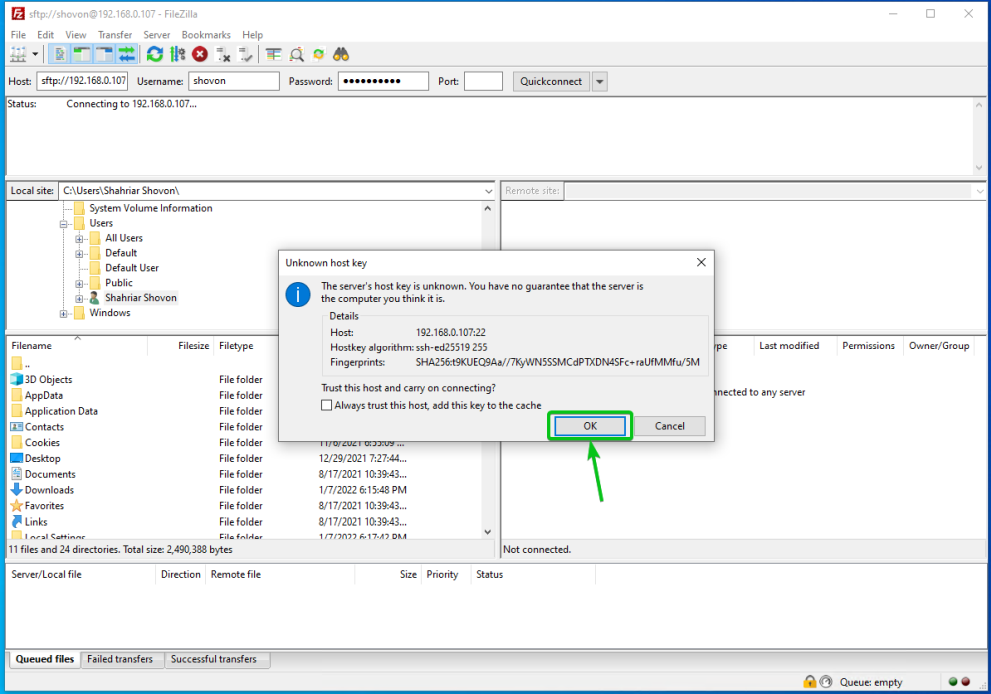The image size is (991, 694).
Task: Toggle directory comparison
Action: point(296,54)
